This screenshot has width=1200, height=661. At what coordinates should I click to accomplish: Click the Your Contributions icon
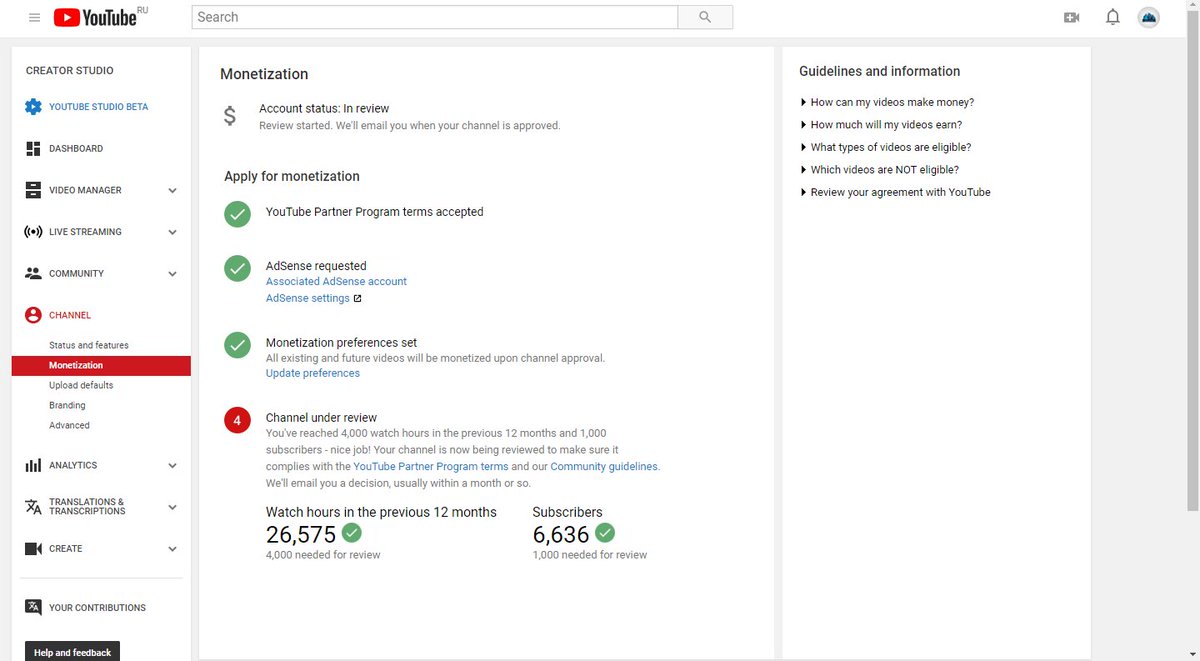tap(33, 607)
